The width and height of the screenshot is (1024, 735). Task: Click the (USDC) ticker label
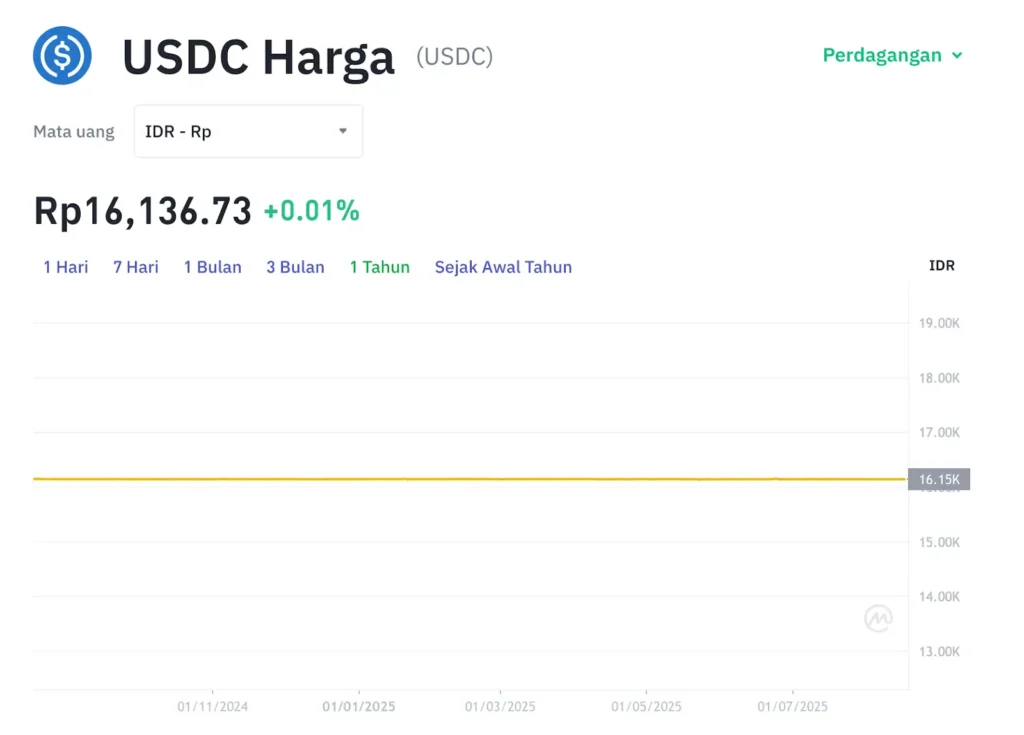click(455, 57)
